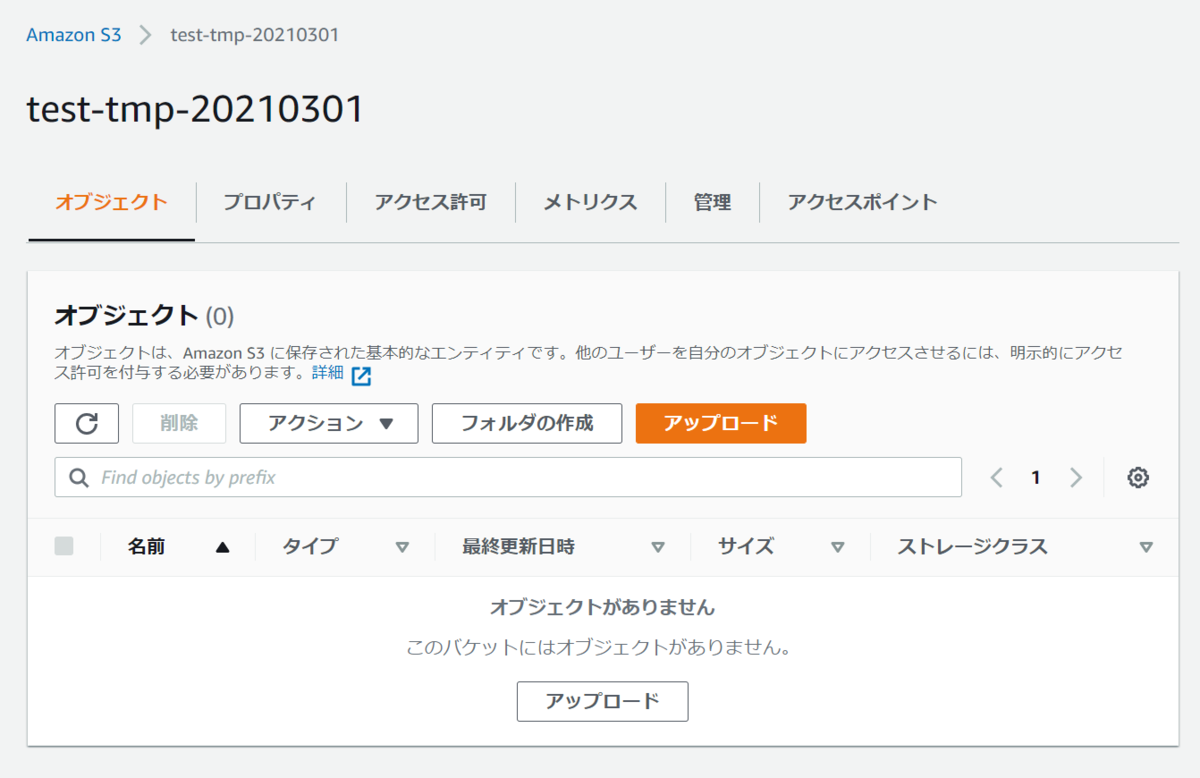
Task: Switch to the プロパティ tab
Action: pos(270,202)
